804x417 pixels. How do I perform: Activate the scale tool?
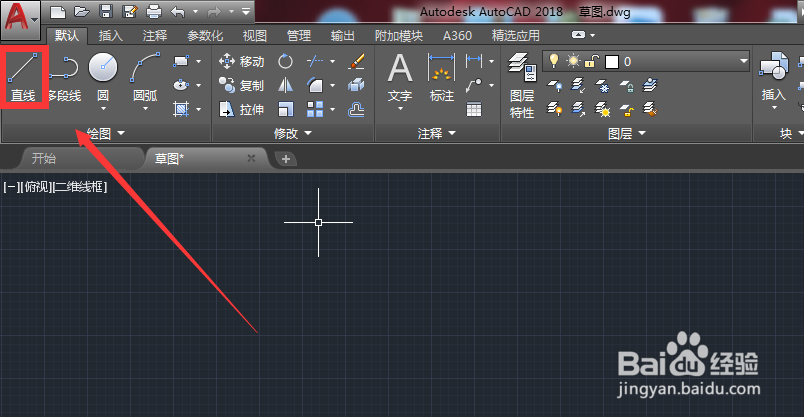(x=286, y=109)
